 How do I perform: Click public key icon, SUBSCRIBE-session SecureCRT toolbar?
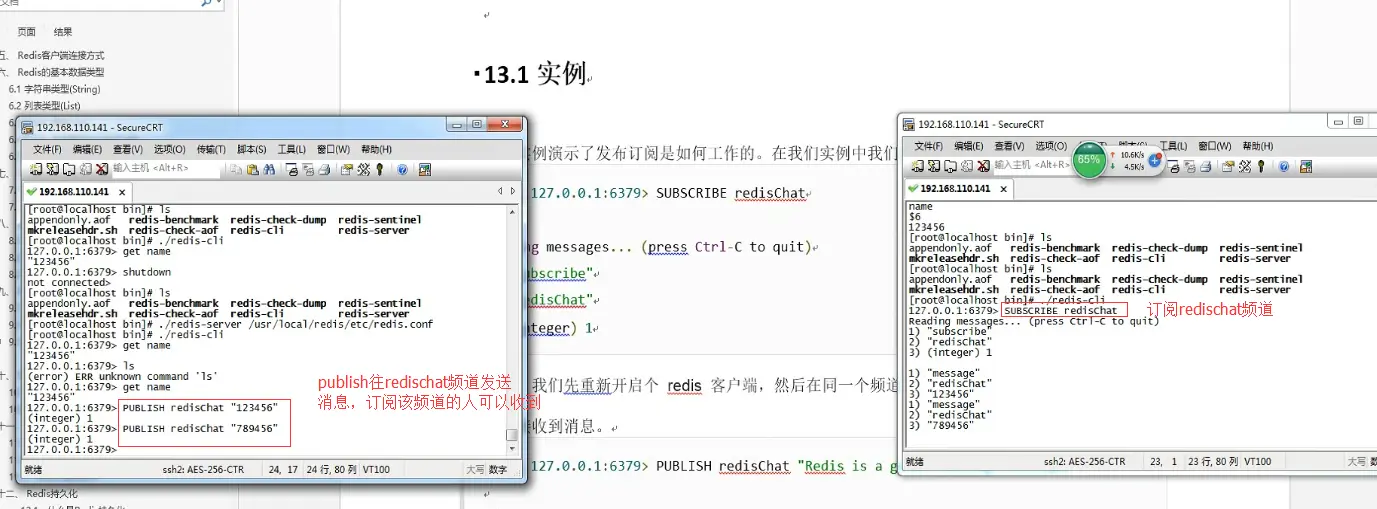point(1261,167)
